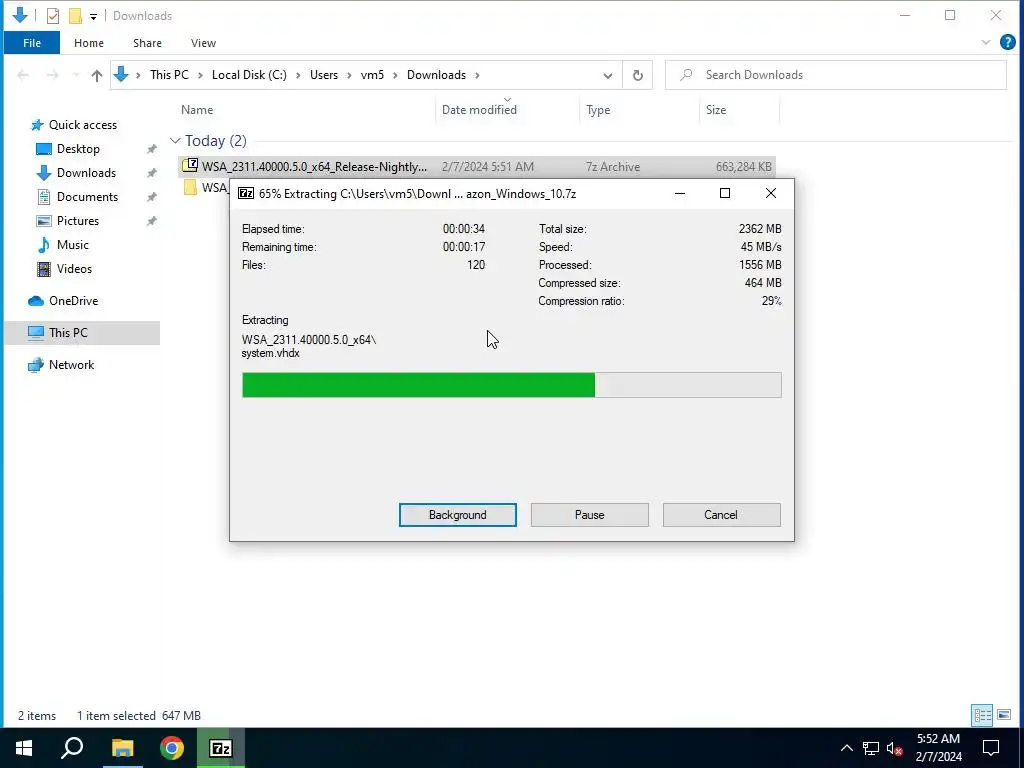
Task: Open the View ribbon tab
Action: pos(203,42)
